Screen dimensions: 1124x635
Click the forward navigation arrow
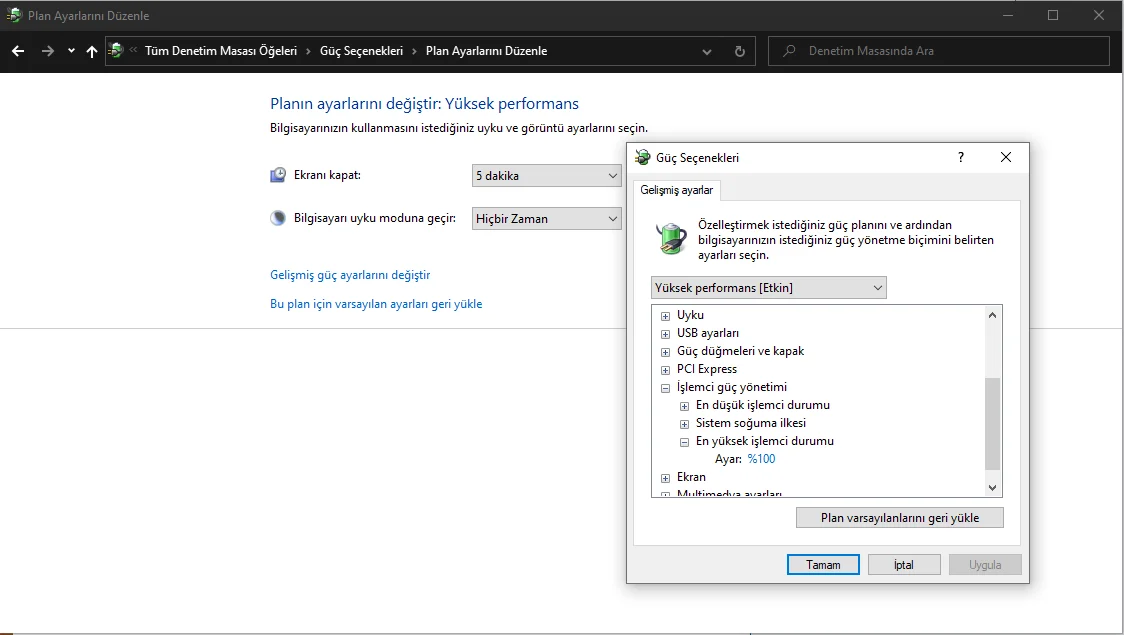47,51
